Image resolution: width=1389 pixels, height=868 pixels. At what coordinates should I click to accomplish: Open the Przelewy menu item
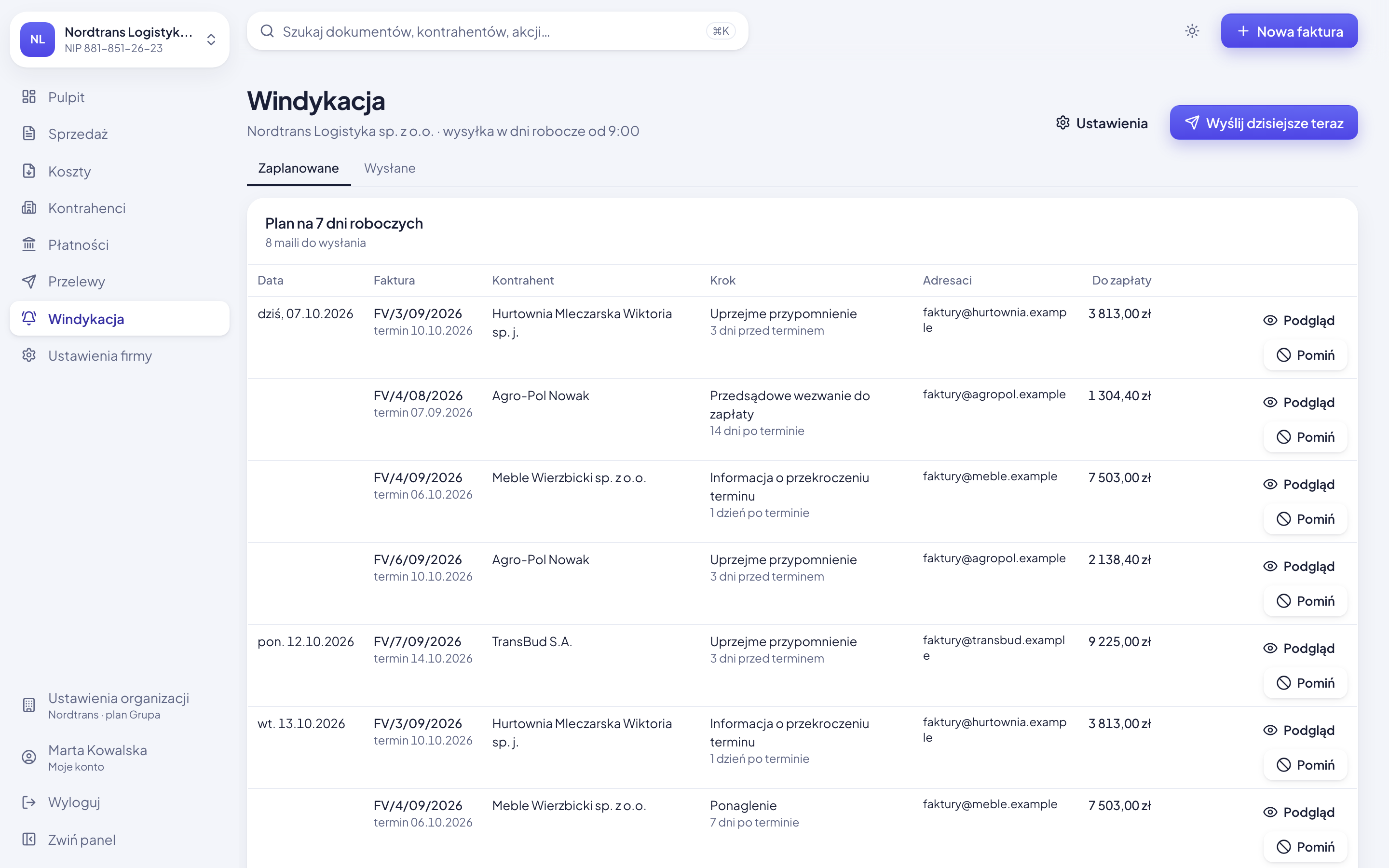[x=120, y=281]
